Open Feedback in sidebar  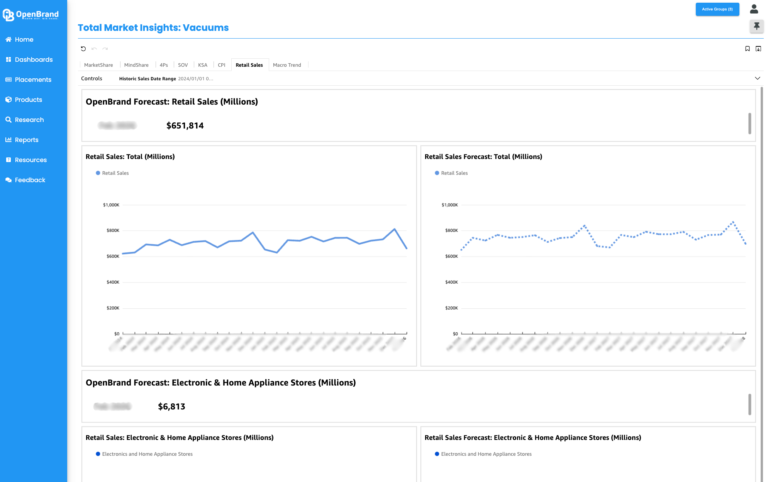pyautogui.click(x=30, y=180)
